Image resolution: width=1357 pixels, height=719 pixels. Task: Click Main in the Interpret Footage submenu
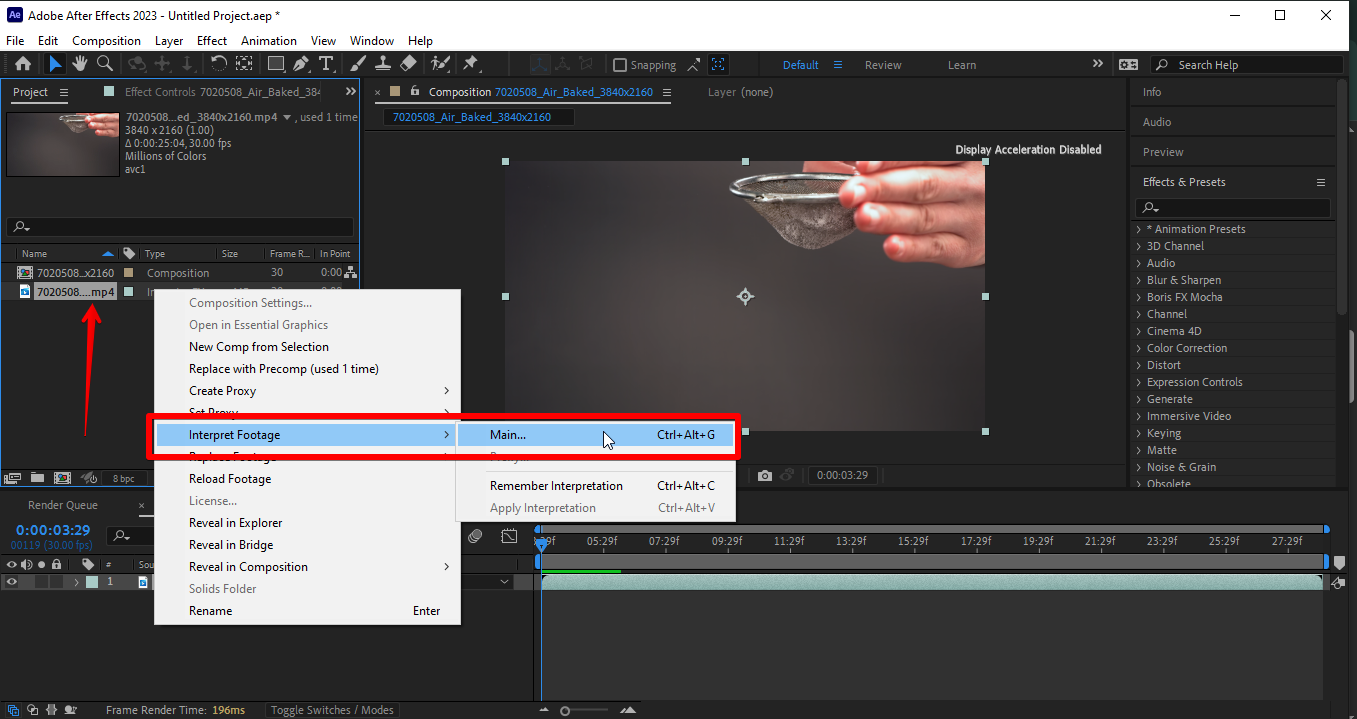[504, 434]
